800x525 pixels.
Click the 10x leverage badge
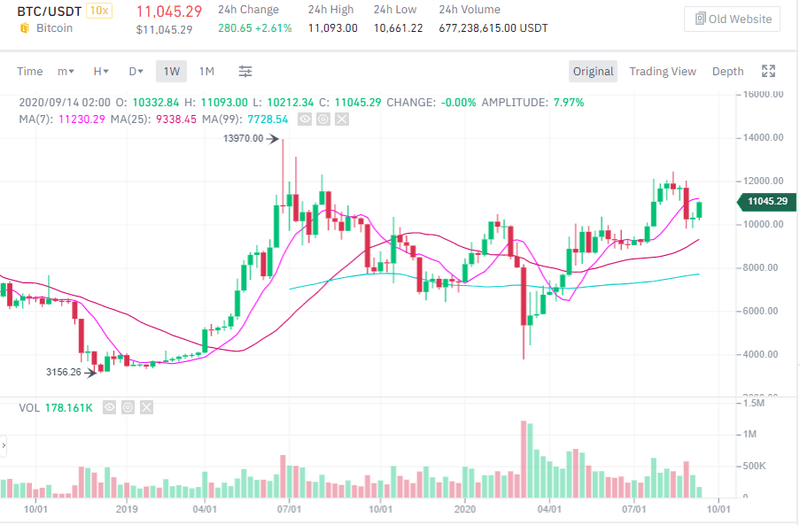[99, 11]
